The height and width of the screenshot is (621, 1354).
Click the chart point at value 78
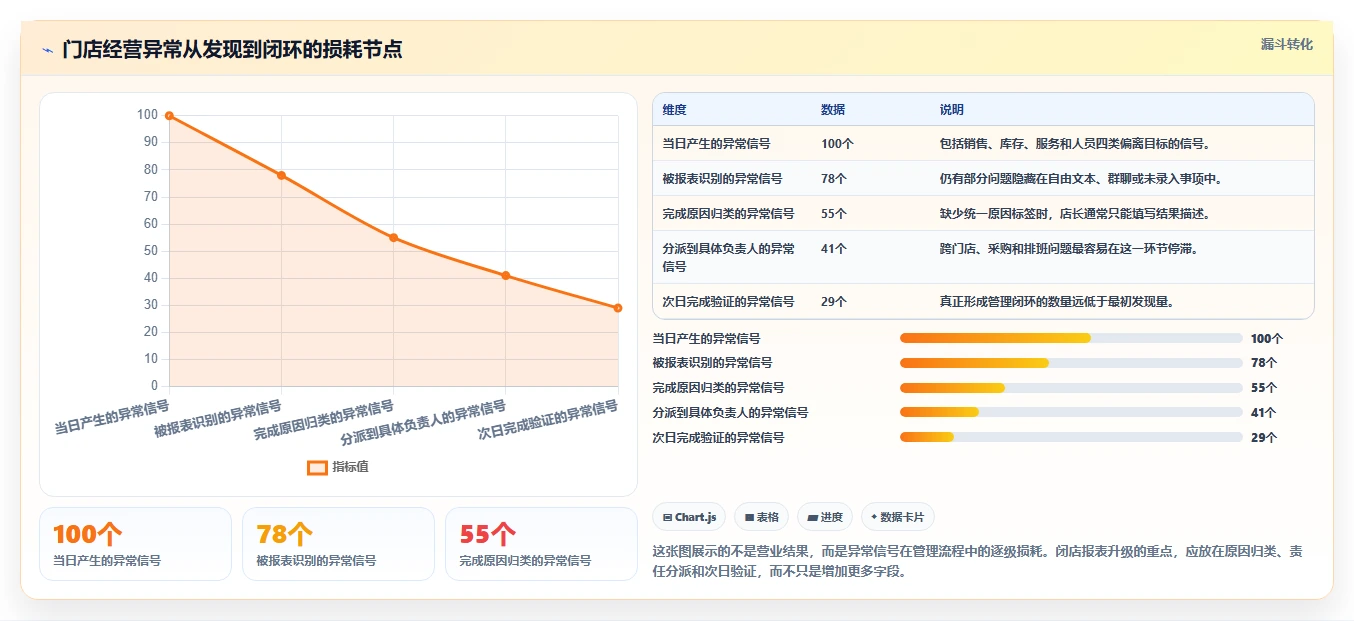(x=281, y=175)
